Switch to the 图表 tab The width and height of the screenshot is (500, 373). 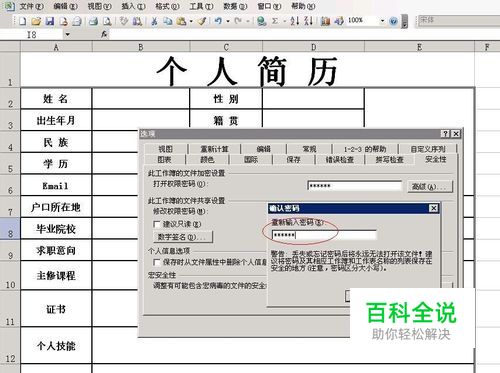coord(164,160)
